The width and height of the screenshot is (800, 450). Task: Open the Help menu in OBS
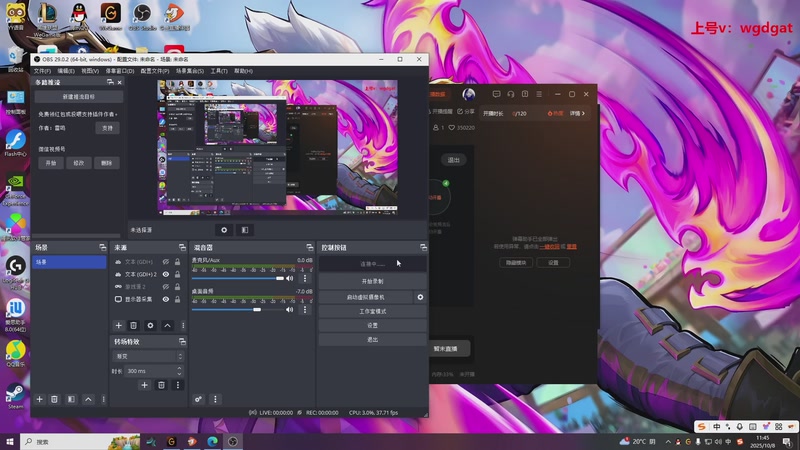point(243,71)
